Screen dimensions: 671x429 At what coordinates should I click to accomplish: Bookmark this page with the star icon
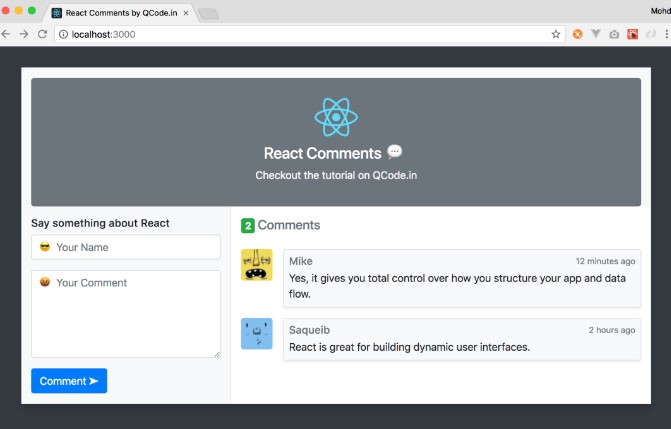(556, 34)
